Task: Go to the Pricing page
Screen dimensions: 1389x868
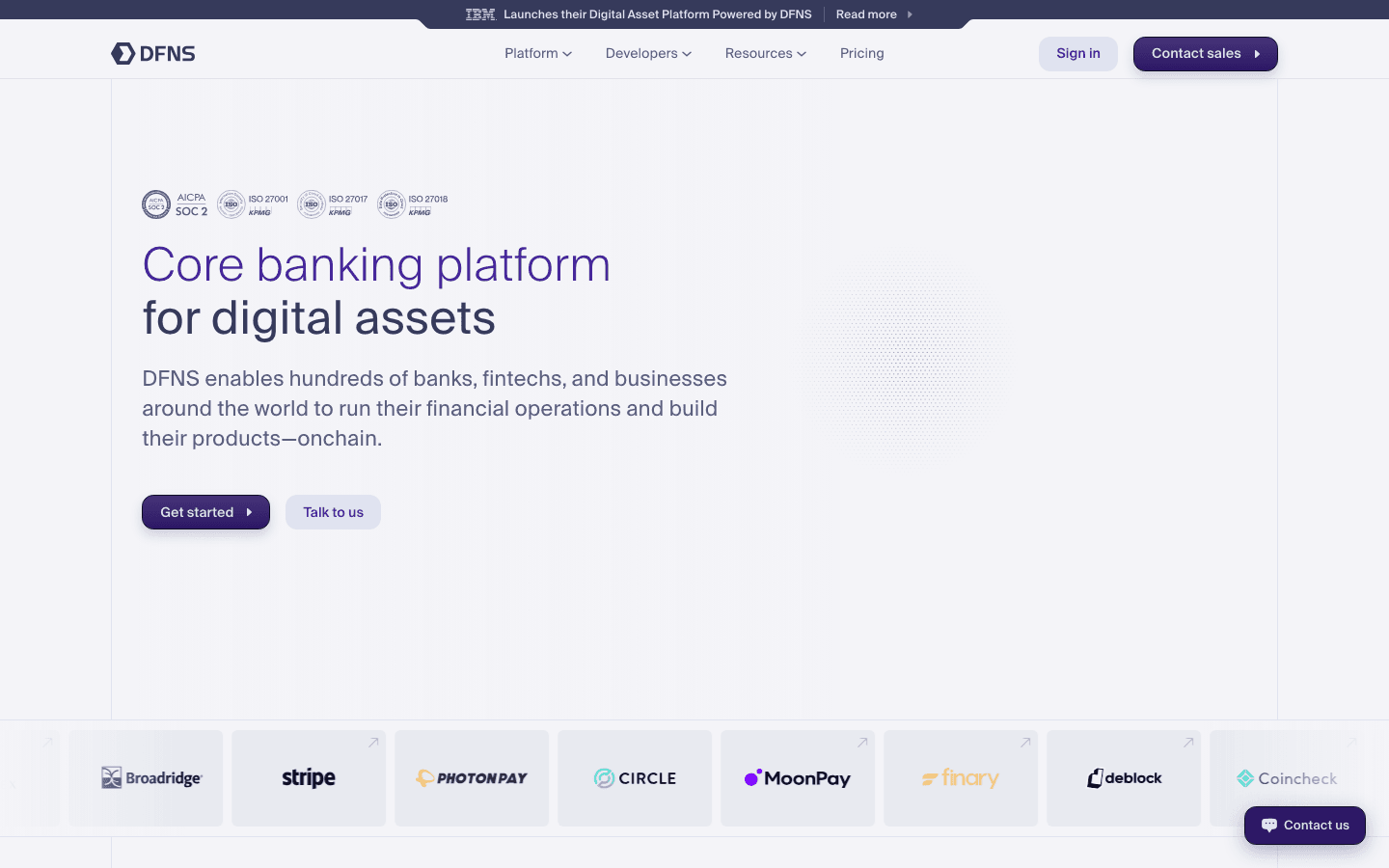Action: click(862, 53)
